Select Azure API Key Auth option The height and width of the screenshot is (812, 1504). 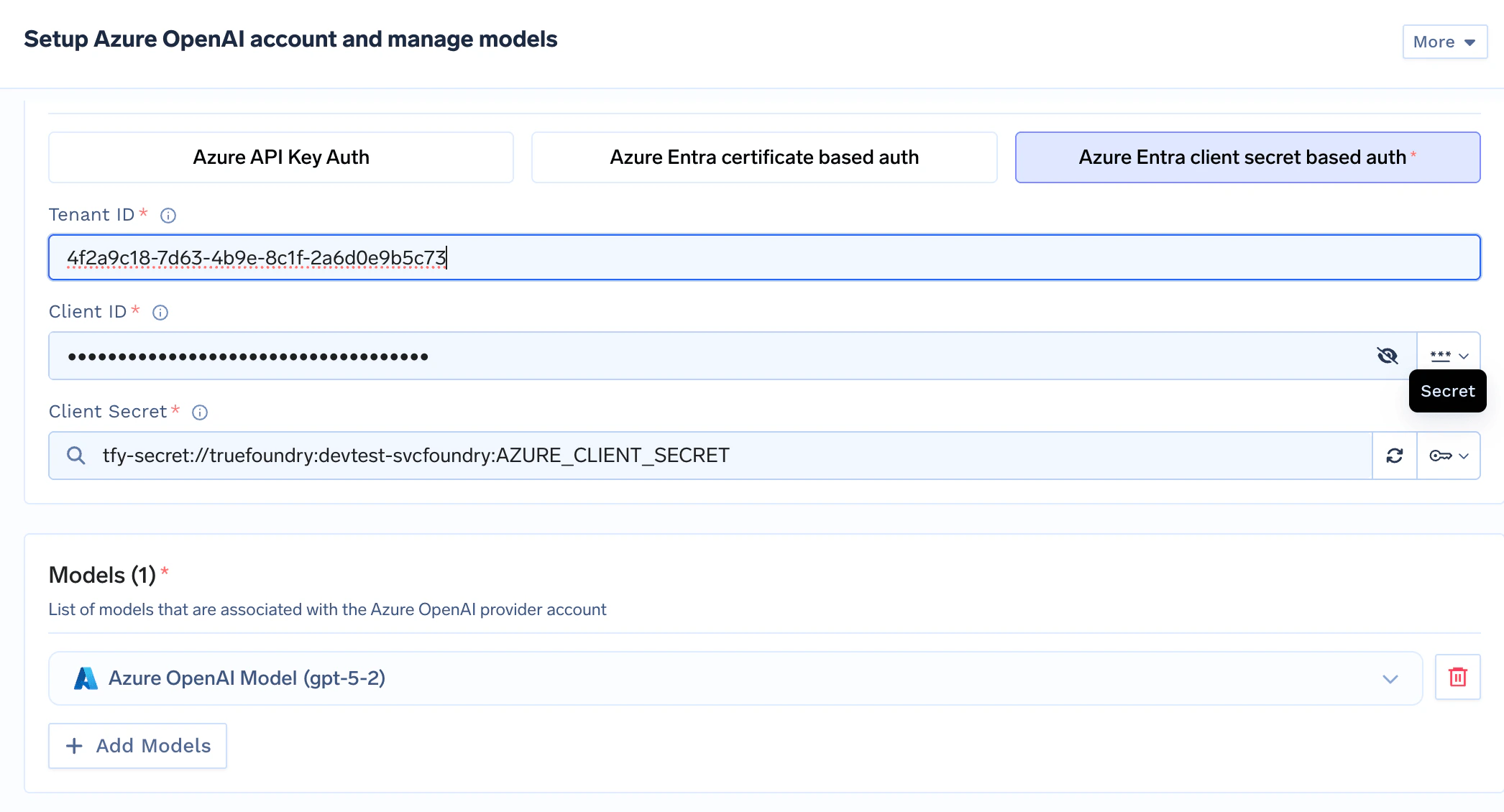pyautogui.click(x=281, y=157)
